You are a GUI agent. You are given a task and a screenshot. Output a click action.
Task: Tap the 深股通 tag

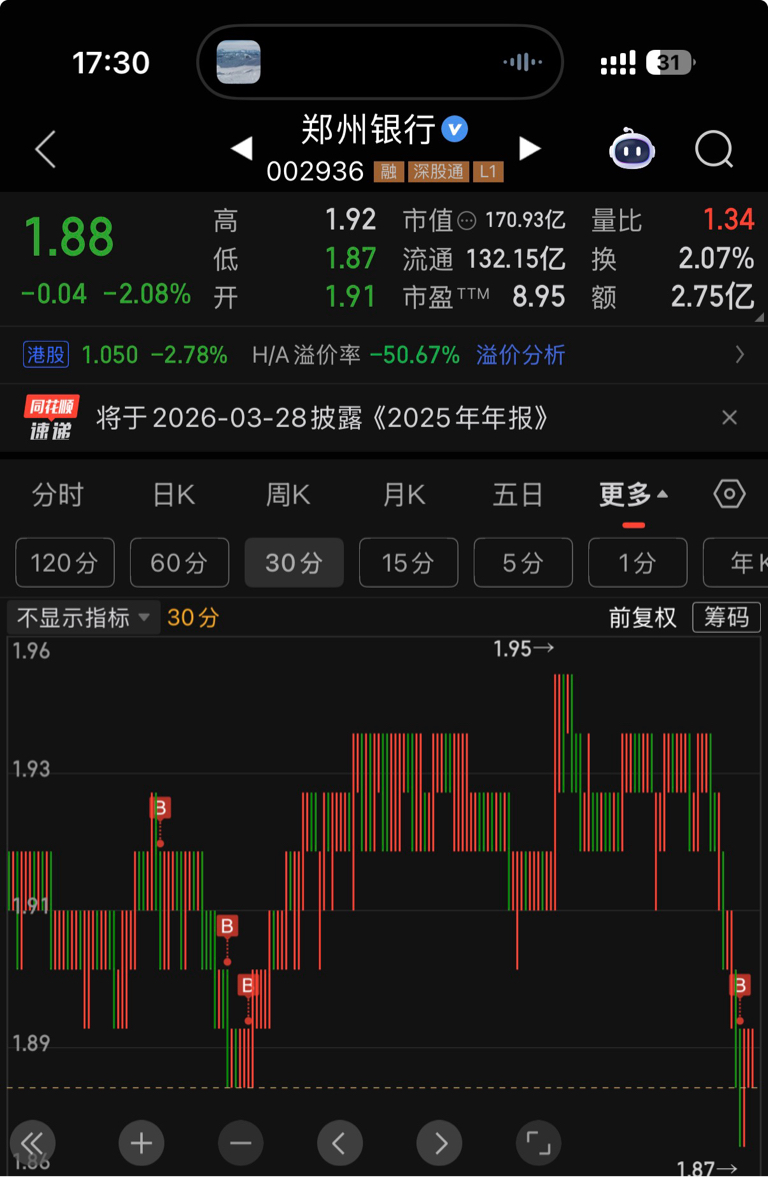click(438, 172)
